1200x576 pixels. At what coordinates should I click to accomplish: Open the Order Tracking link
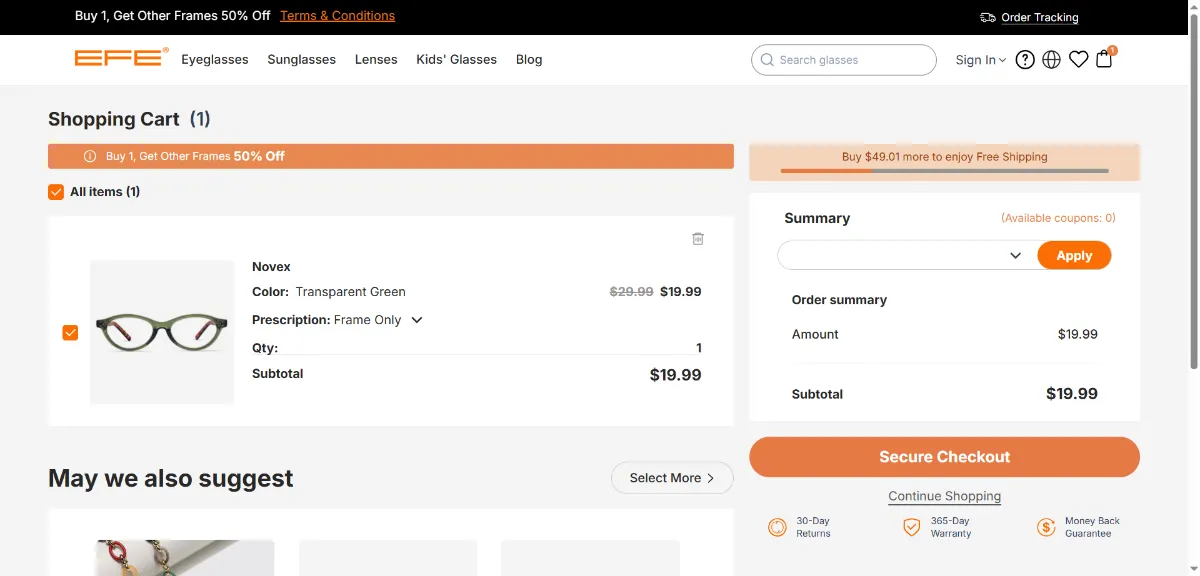pos(1040,17)
